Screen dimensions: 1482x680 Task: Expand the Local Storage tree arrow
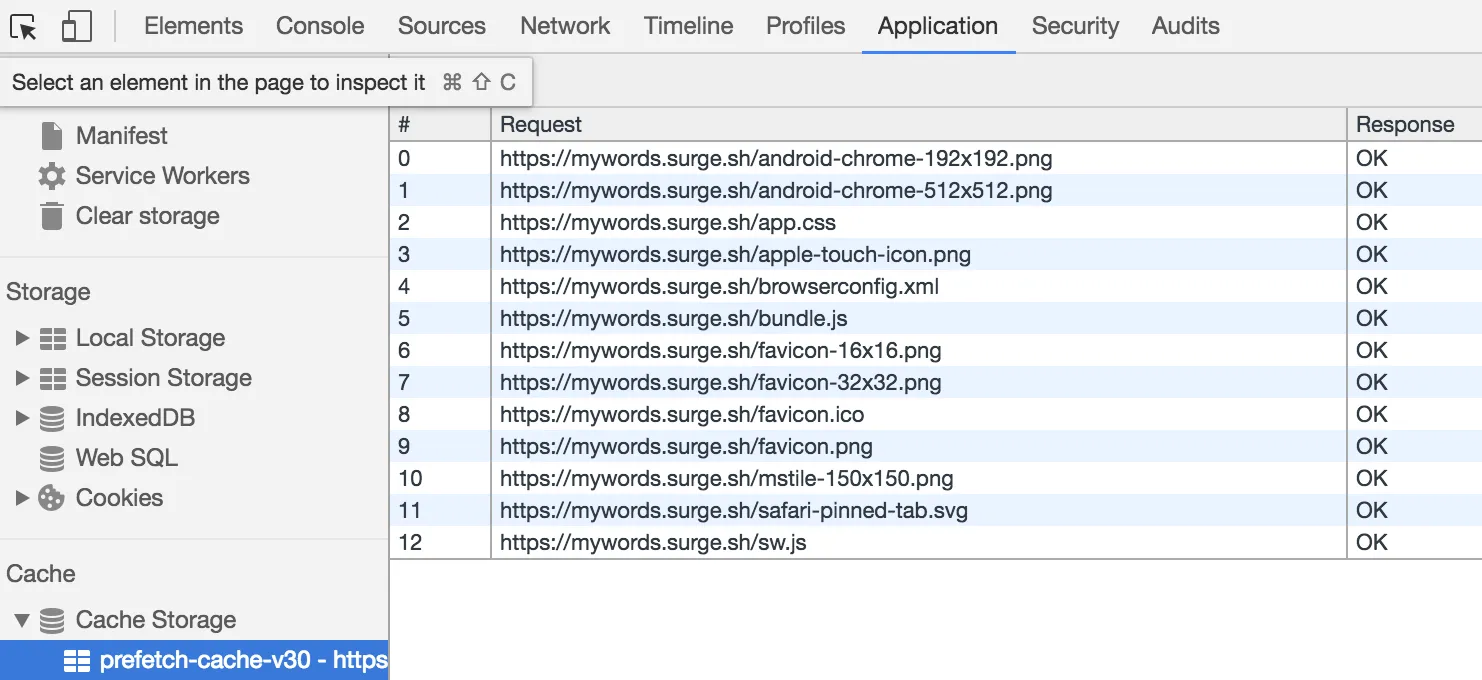(22, 338)
